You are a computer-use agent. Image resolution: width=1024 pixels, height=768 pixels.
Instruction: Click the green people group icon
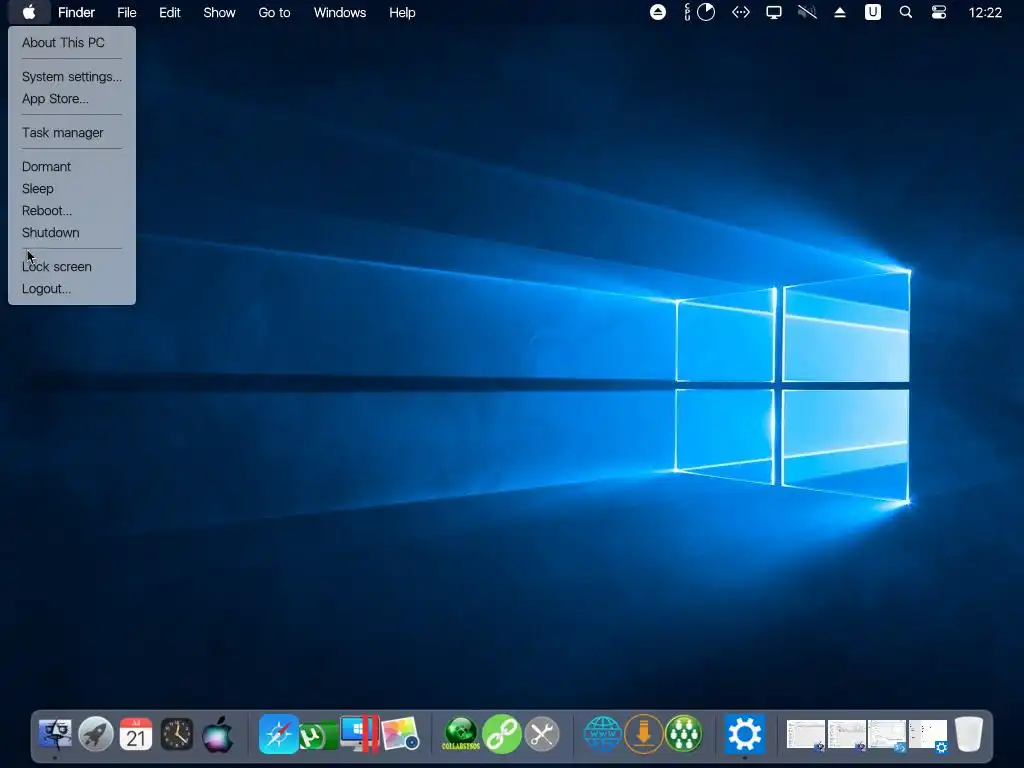click(x=684, y=734)
